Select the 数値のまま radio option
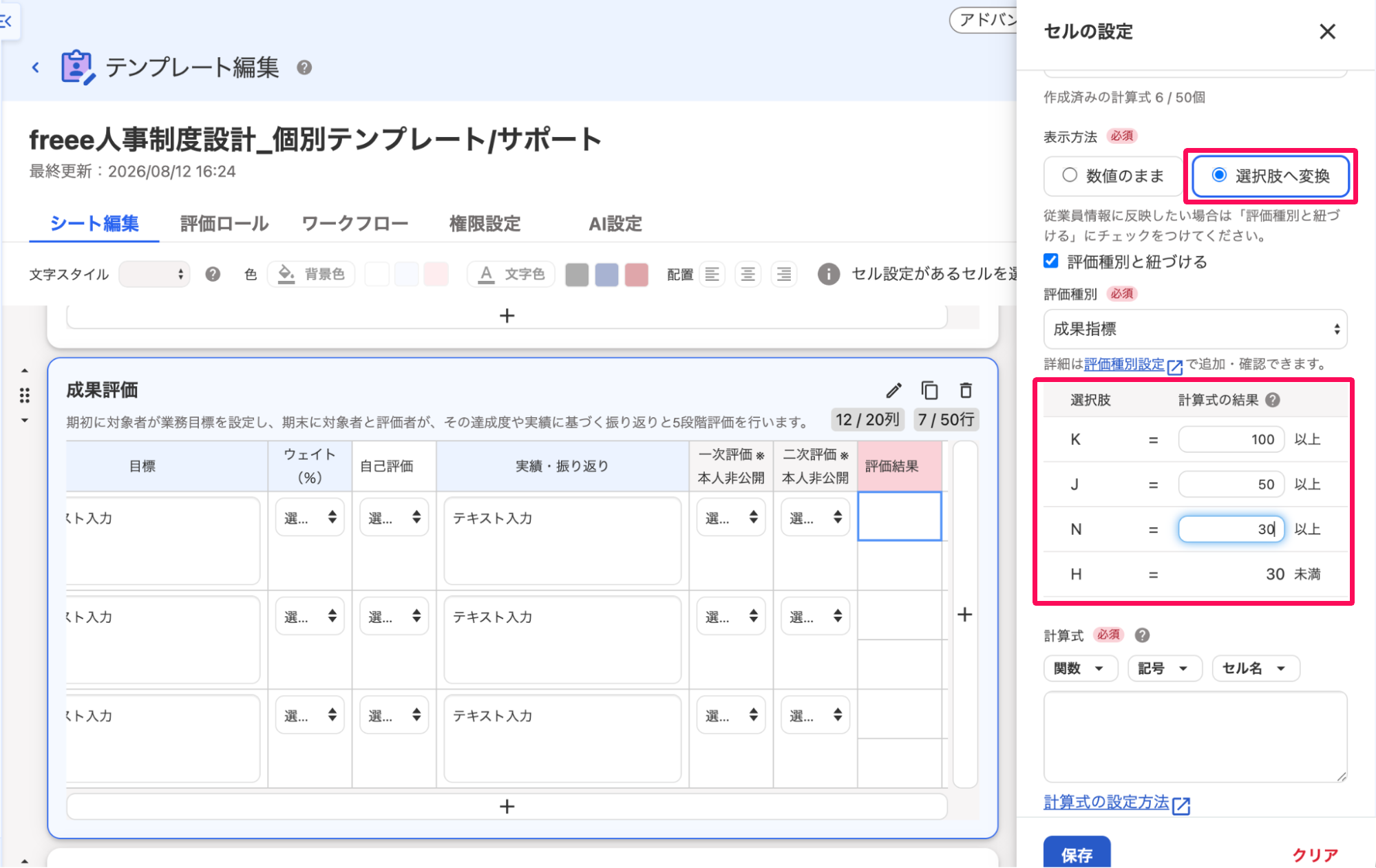Viewport: 1376px width, 868px height. pyautogui.click(x=1112, y=176)
